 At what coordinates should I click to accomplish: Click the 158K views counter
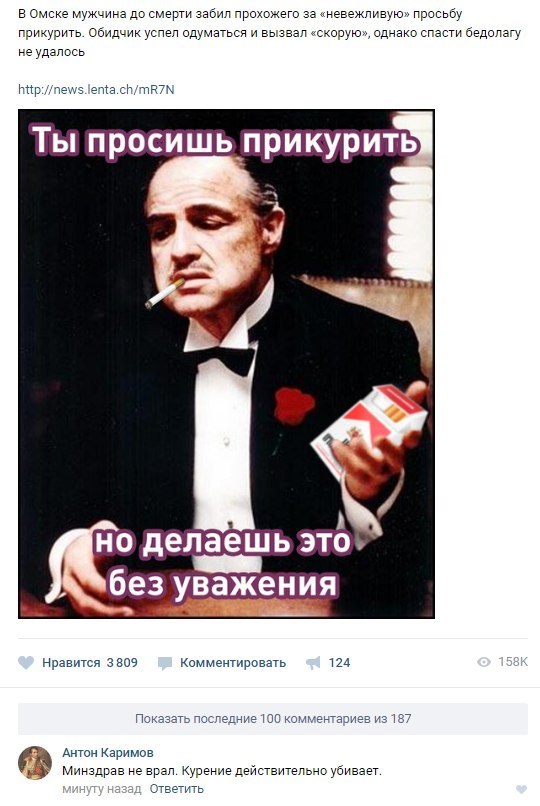513,662
